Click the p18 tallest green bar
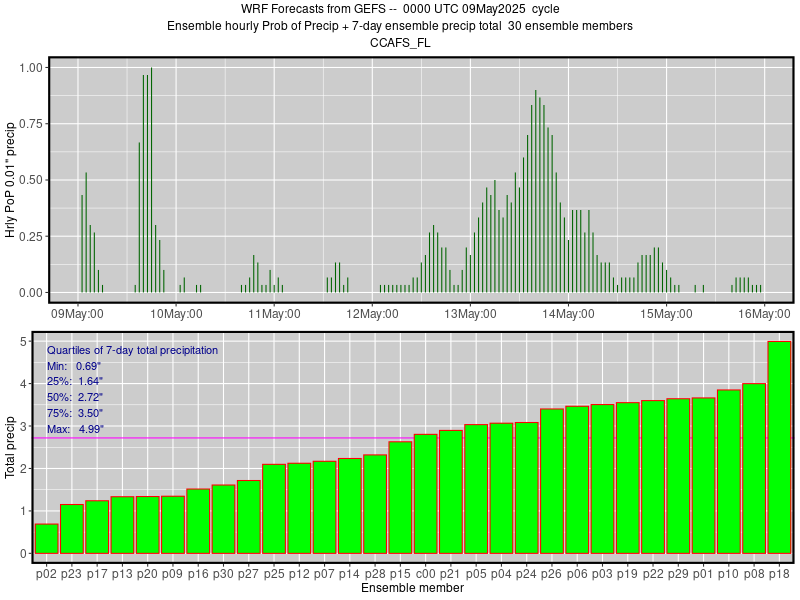800x600 pixels. tap(779, 447)
